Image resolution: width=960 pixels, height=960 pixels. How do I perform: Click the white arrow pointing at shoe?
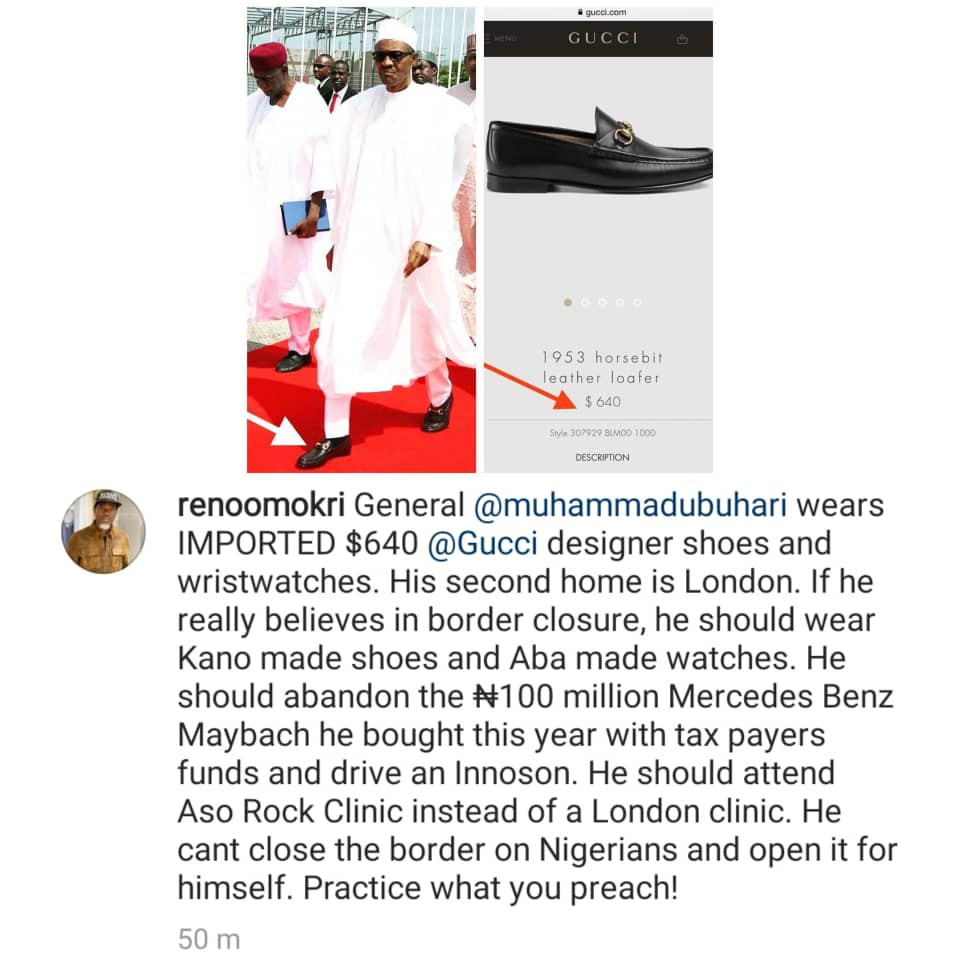277,429
